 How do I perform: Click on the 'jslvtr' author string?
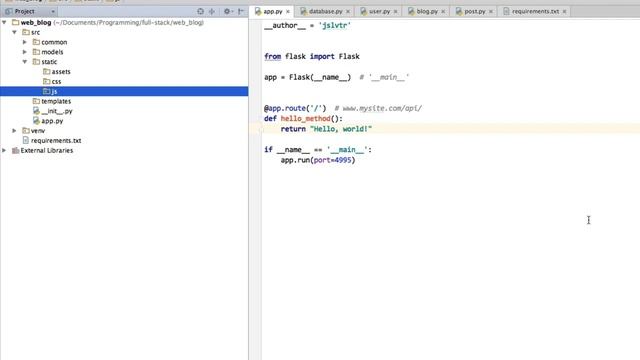335,25
